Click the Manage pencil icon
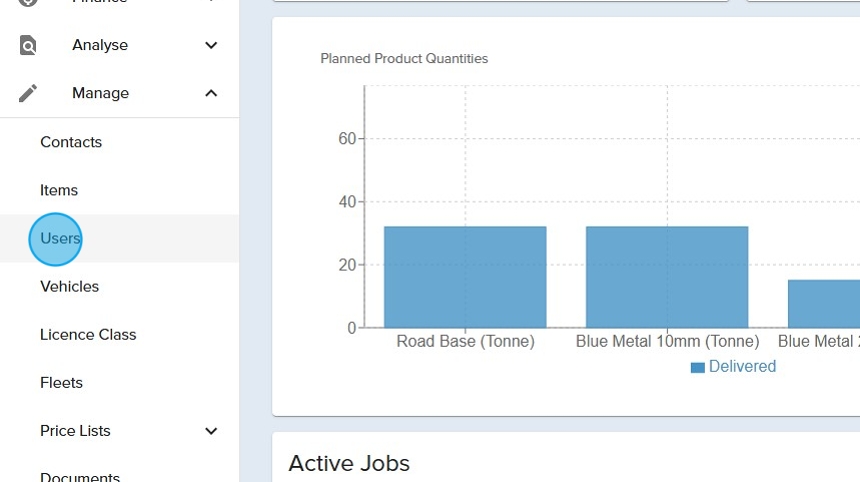Screen dimensions: 860x482 pyautogui.click(x=28, y=93)
